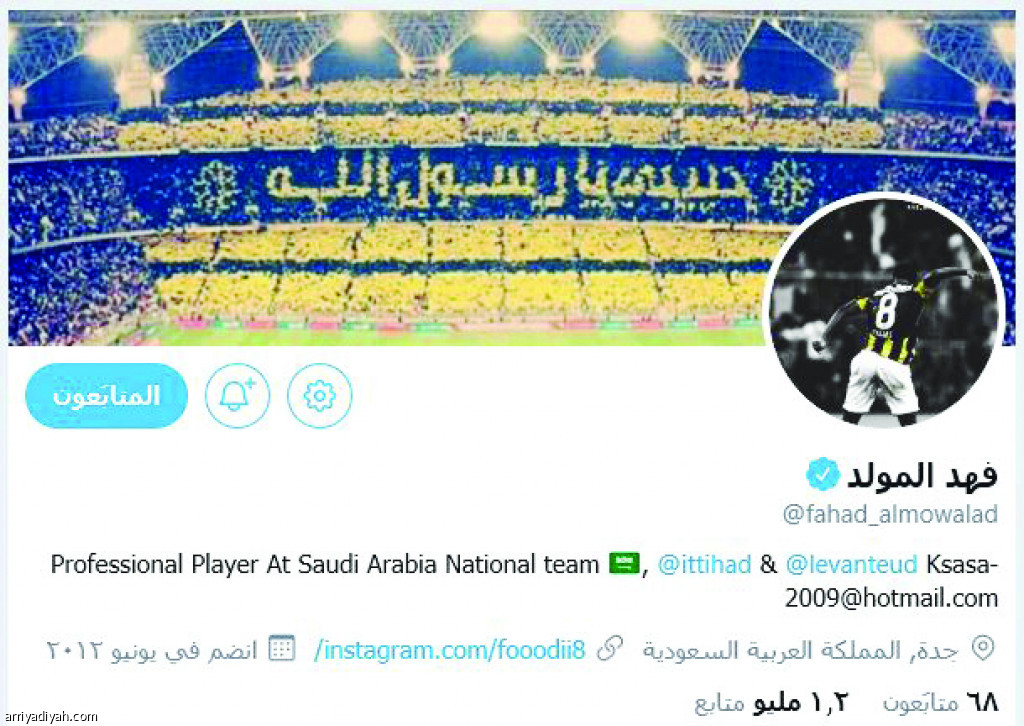Open the ١,٢ مليو متابع followers list
Viewport: 1024px width, 726px height.
(x=771, y=702)
